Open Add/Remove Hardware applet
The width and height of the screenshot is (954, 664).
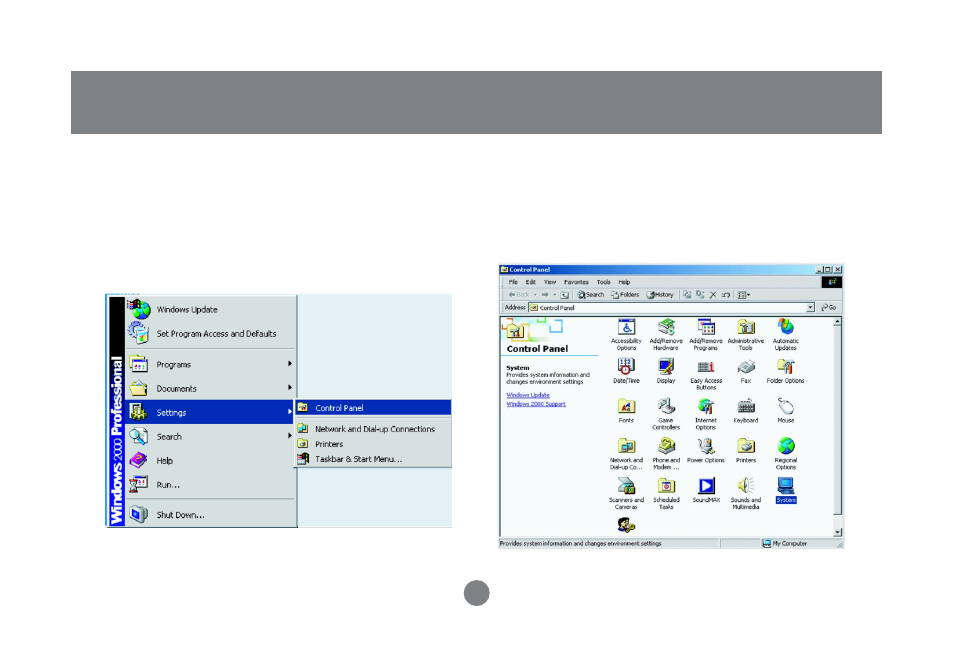666,334
